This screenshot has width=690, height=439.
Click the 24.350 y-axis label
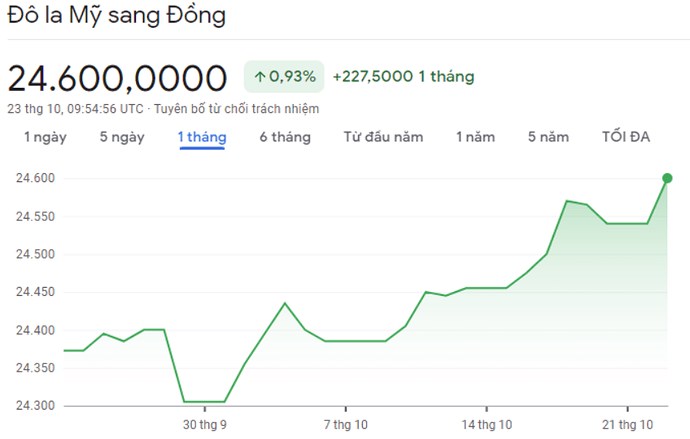pyautogui.click(x=35, y=368)
